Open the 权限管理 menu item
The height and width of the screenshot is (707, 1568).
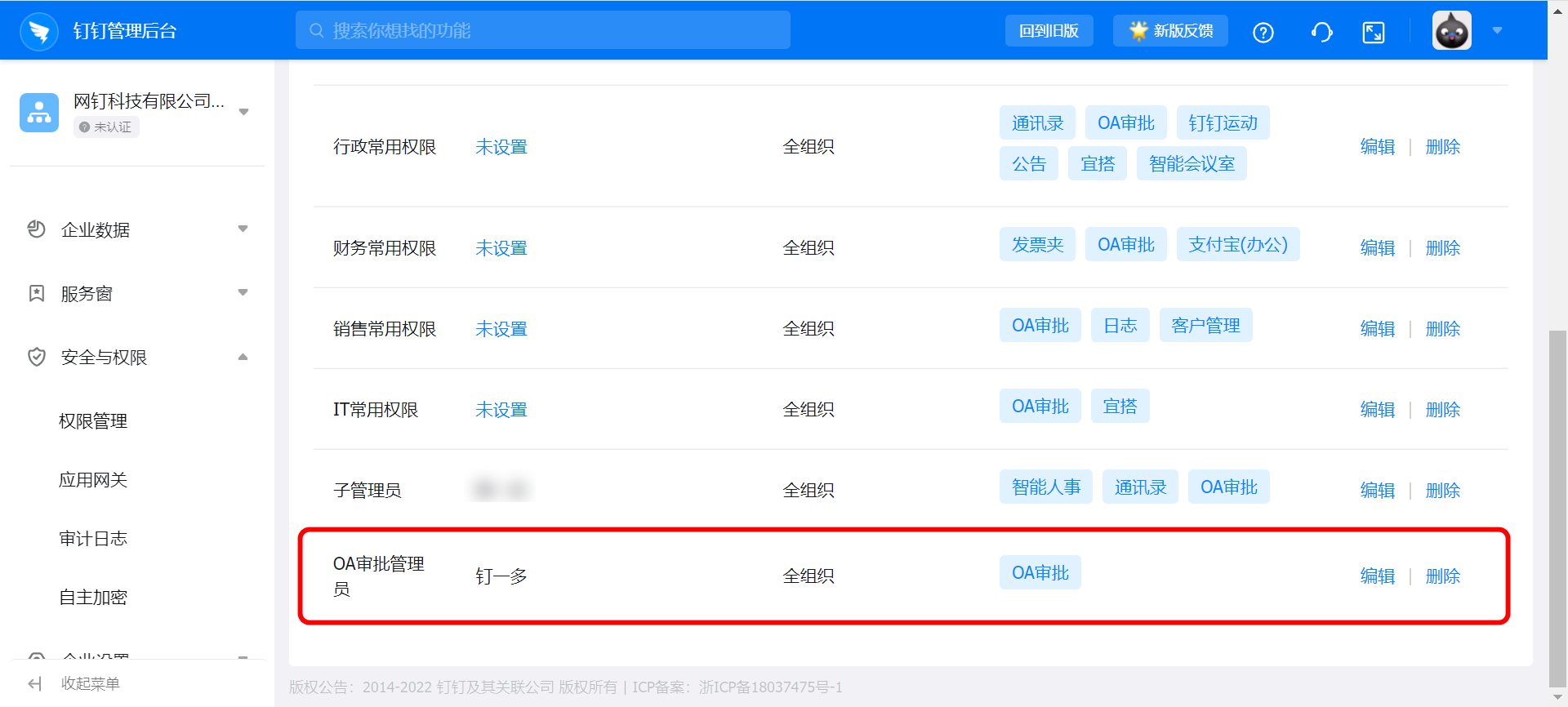click(93, 421)
